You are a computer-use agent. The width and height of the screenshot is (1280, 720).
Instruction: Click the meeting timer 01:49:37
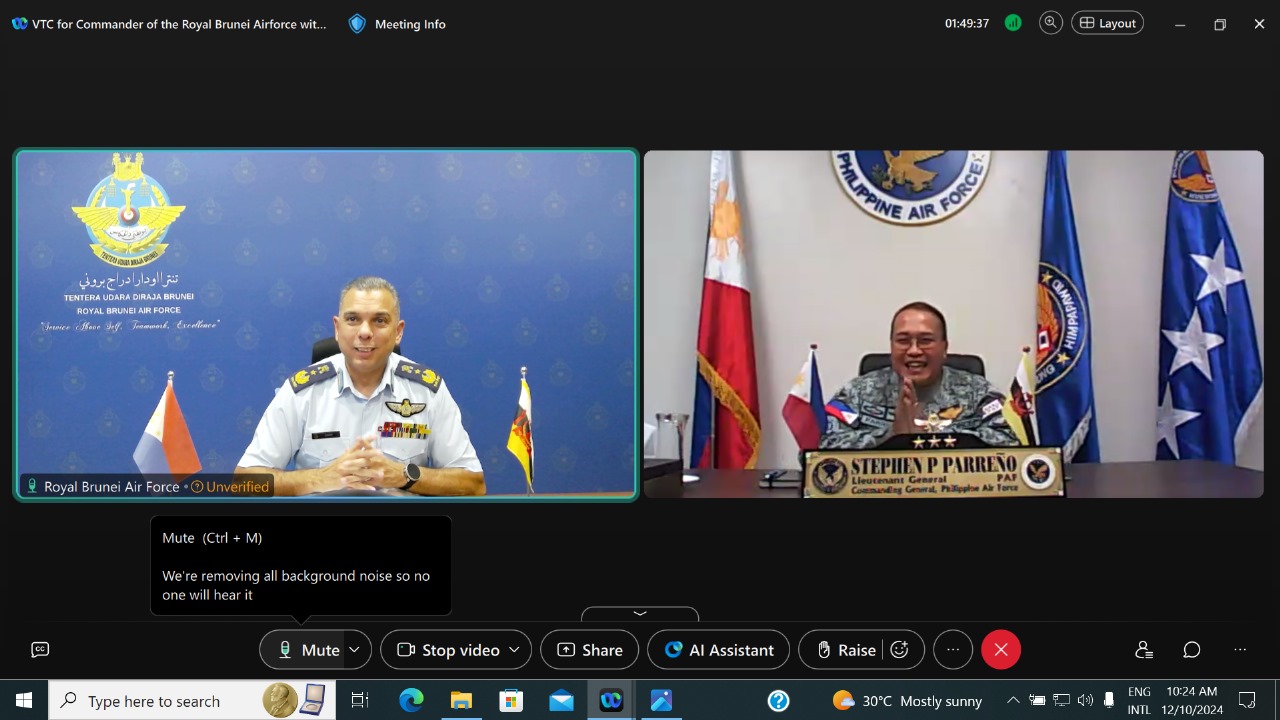[967, 24]
